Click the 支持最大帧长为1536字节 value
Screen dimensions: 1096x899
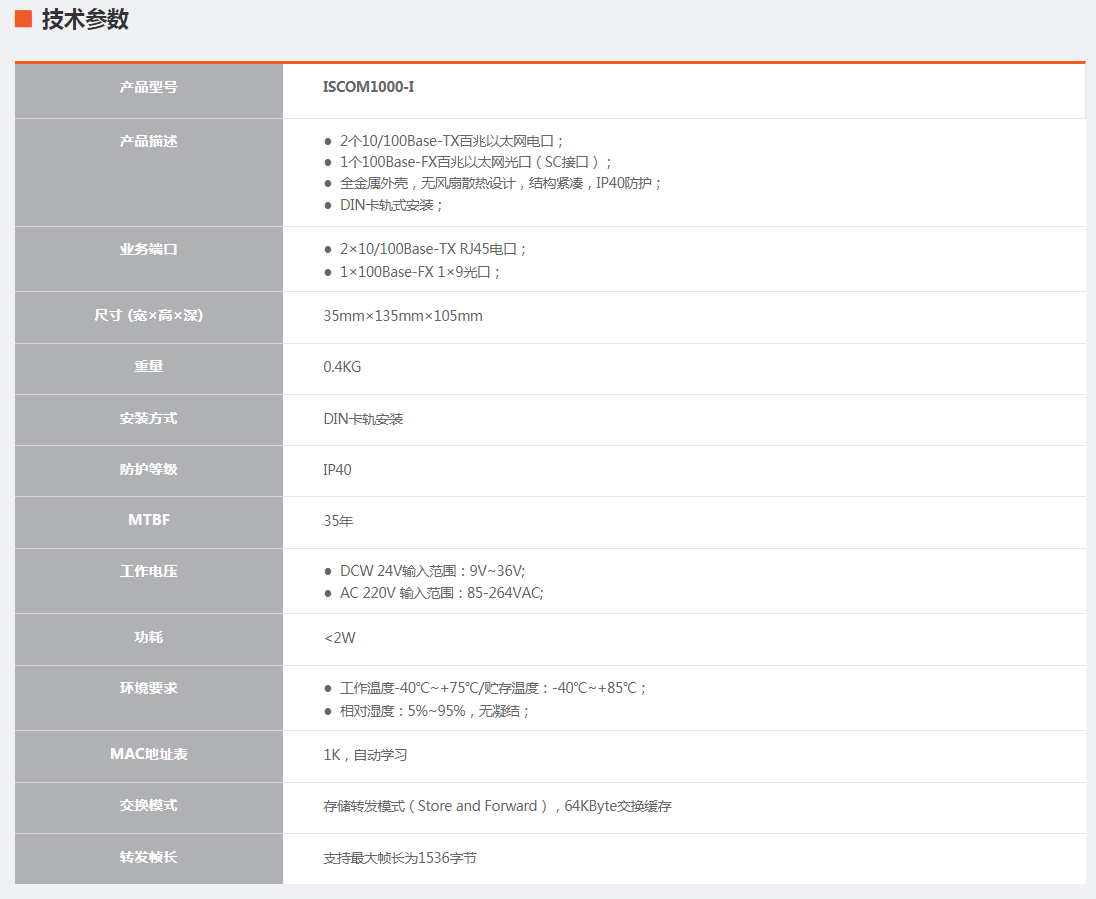[x=399, y=858]
